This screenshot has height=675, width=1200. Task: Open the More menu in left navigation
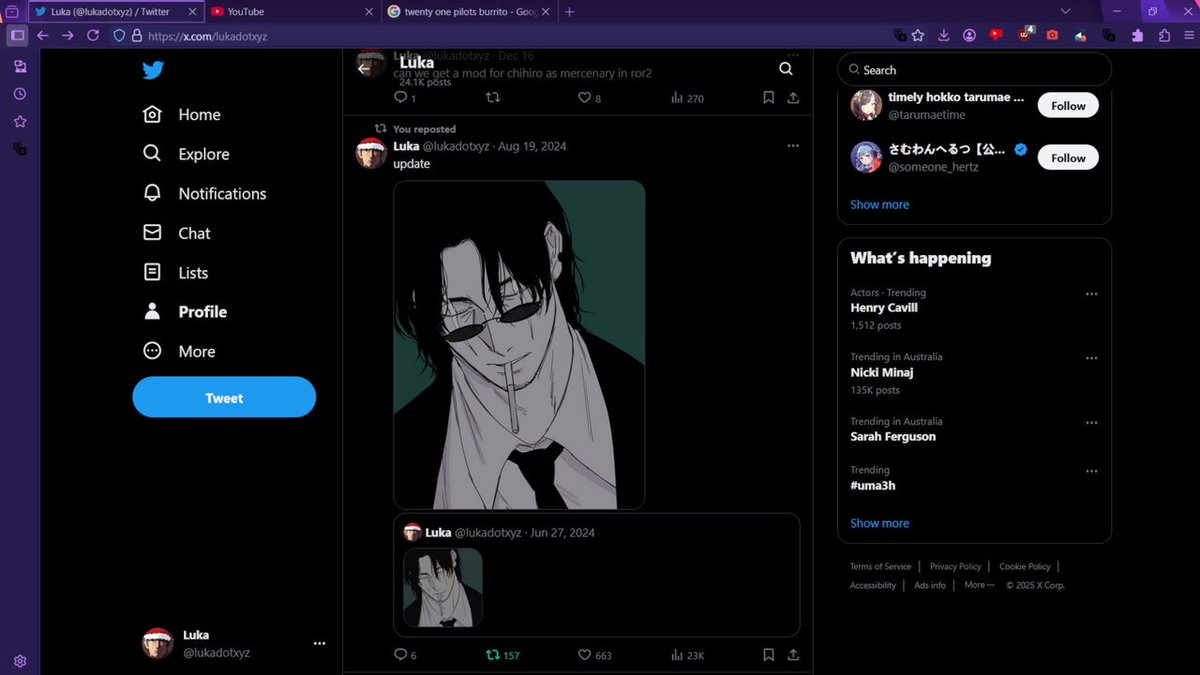[180, 352]
